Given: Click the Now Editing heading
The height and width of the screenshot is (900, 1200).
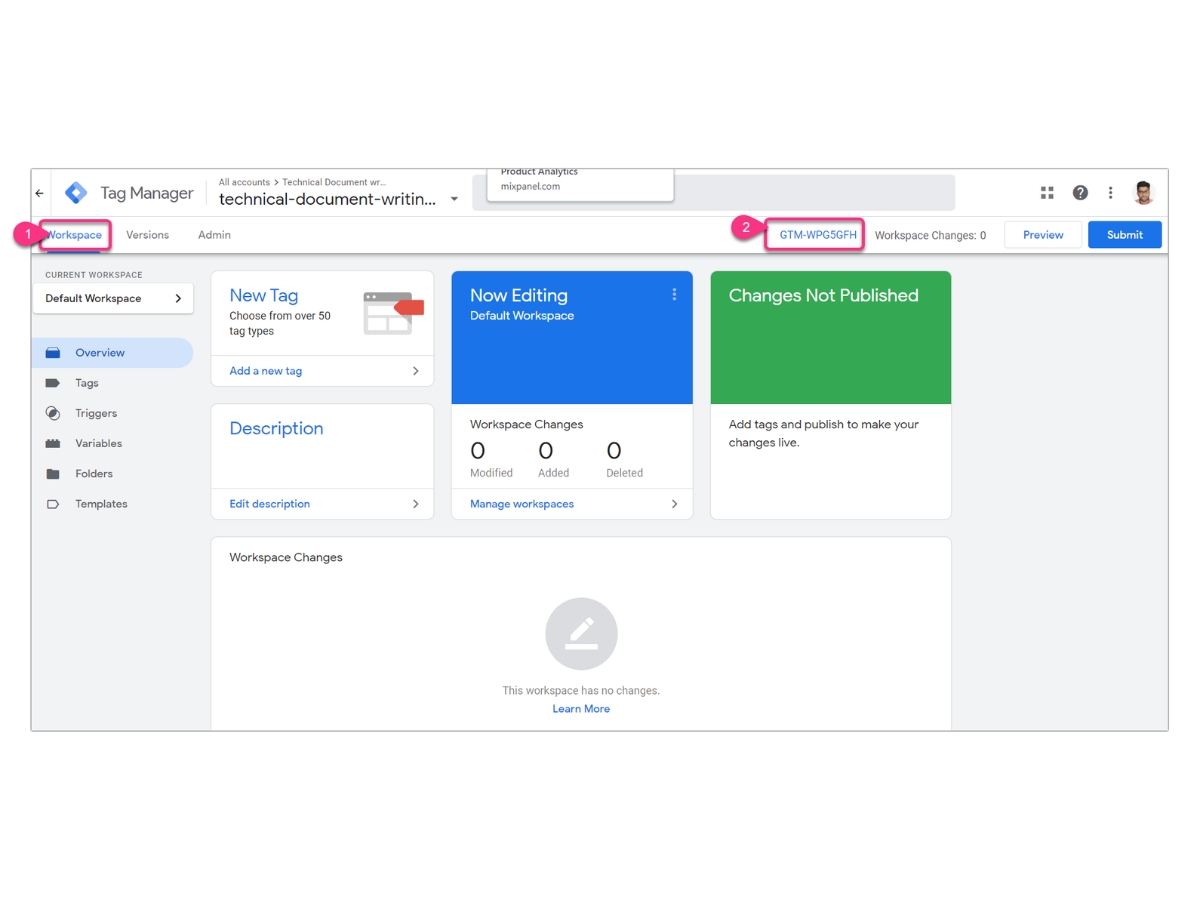Looking at the screenshot, I should 519,295.
